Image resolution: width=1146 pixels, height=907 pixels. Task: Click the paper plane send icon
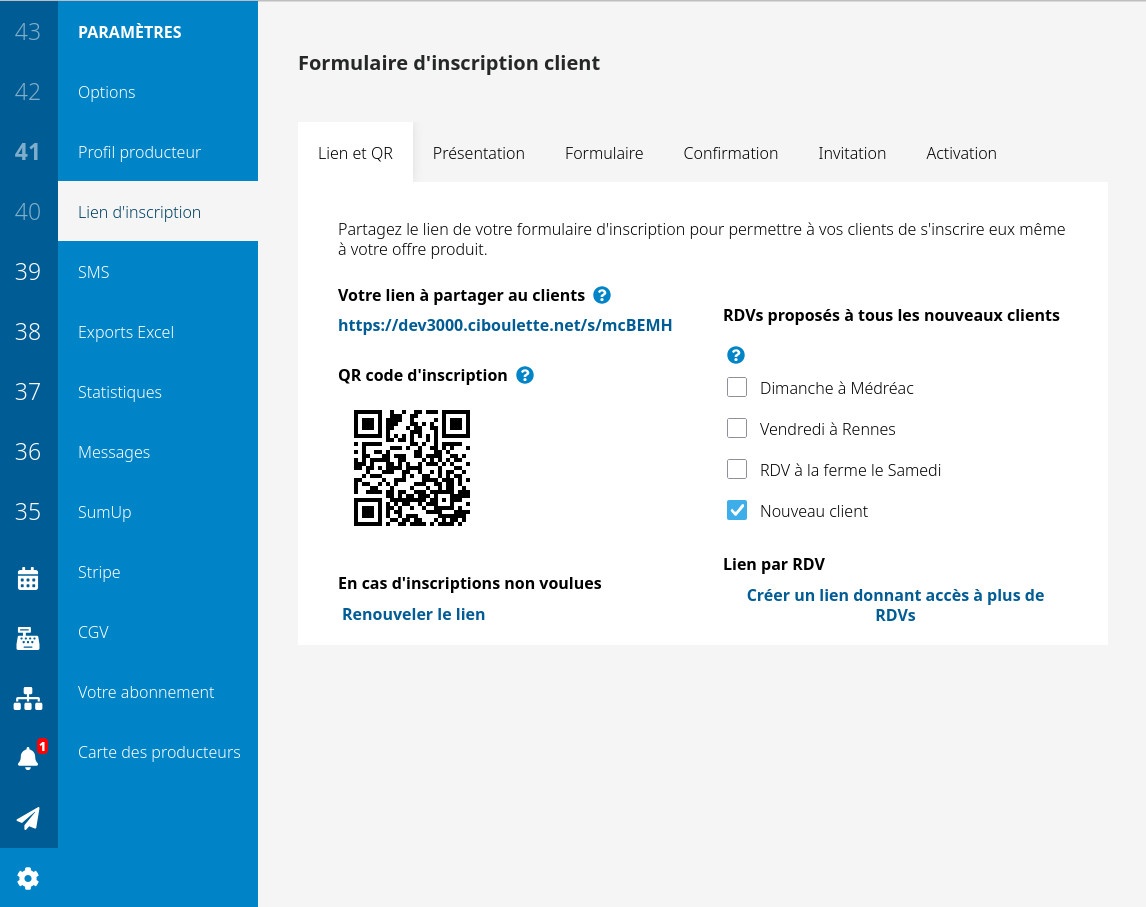pyautogui.click(x=28, y=818)
